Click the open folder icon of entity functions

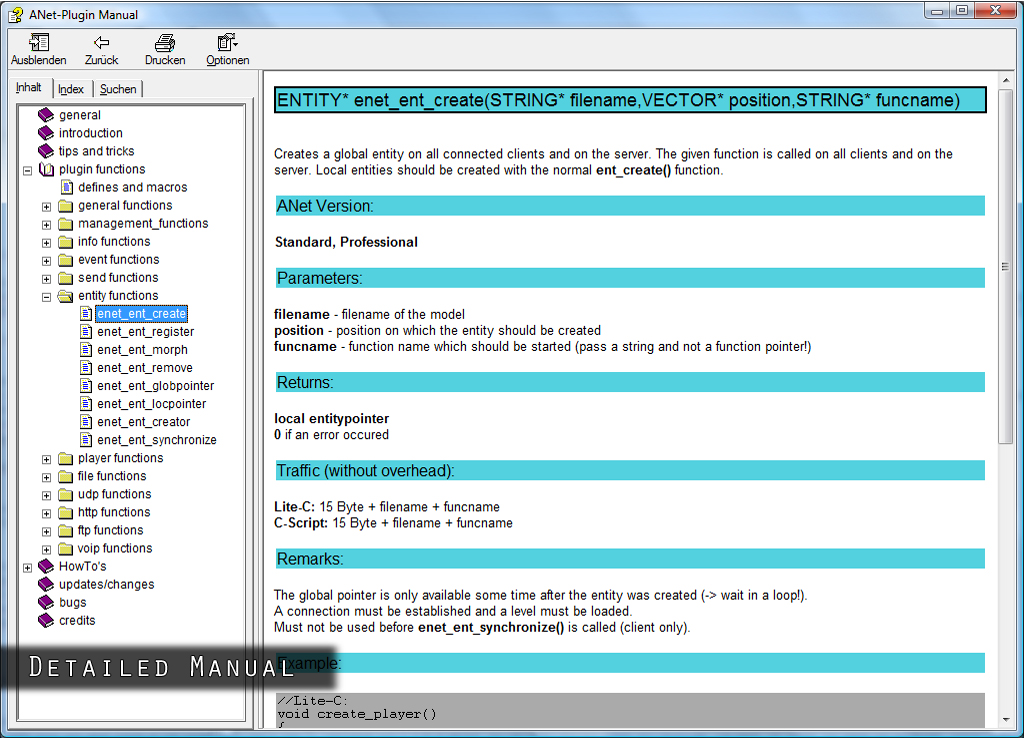65,296
